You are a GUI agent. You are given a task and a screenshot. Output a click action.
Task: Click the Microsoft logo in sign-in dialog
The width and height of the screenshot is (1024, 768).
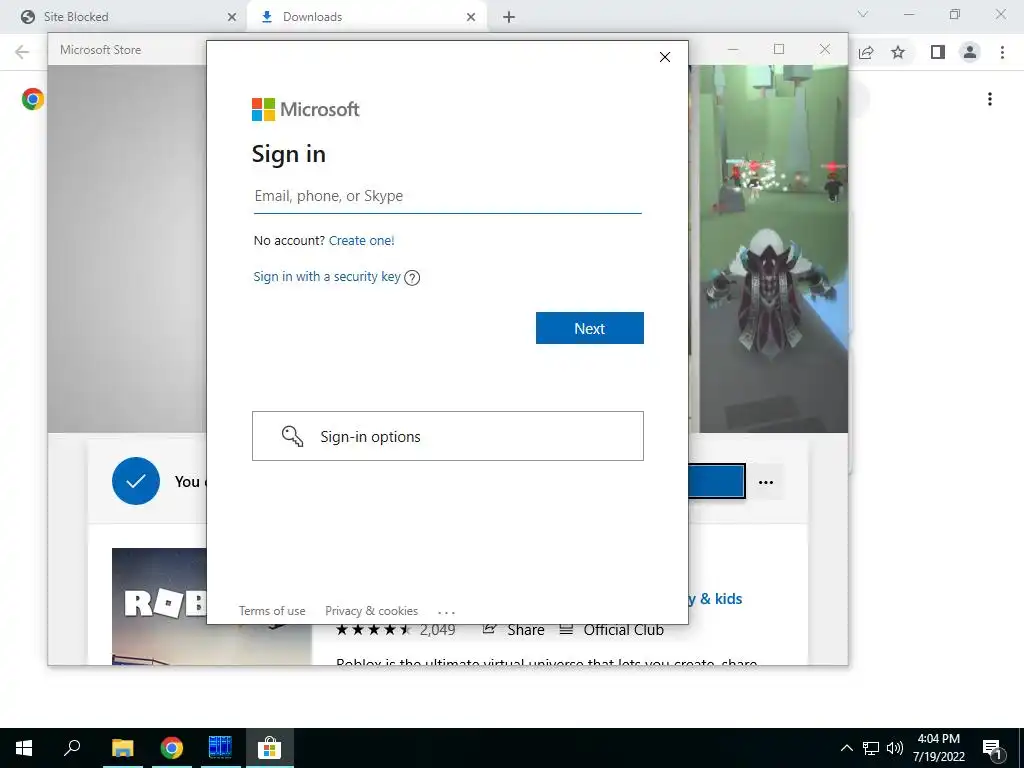tap(305, 109)
